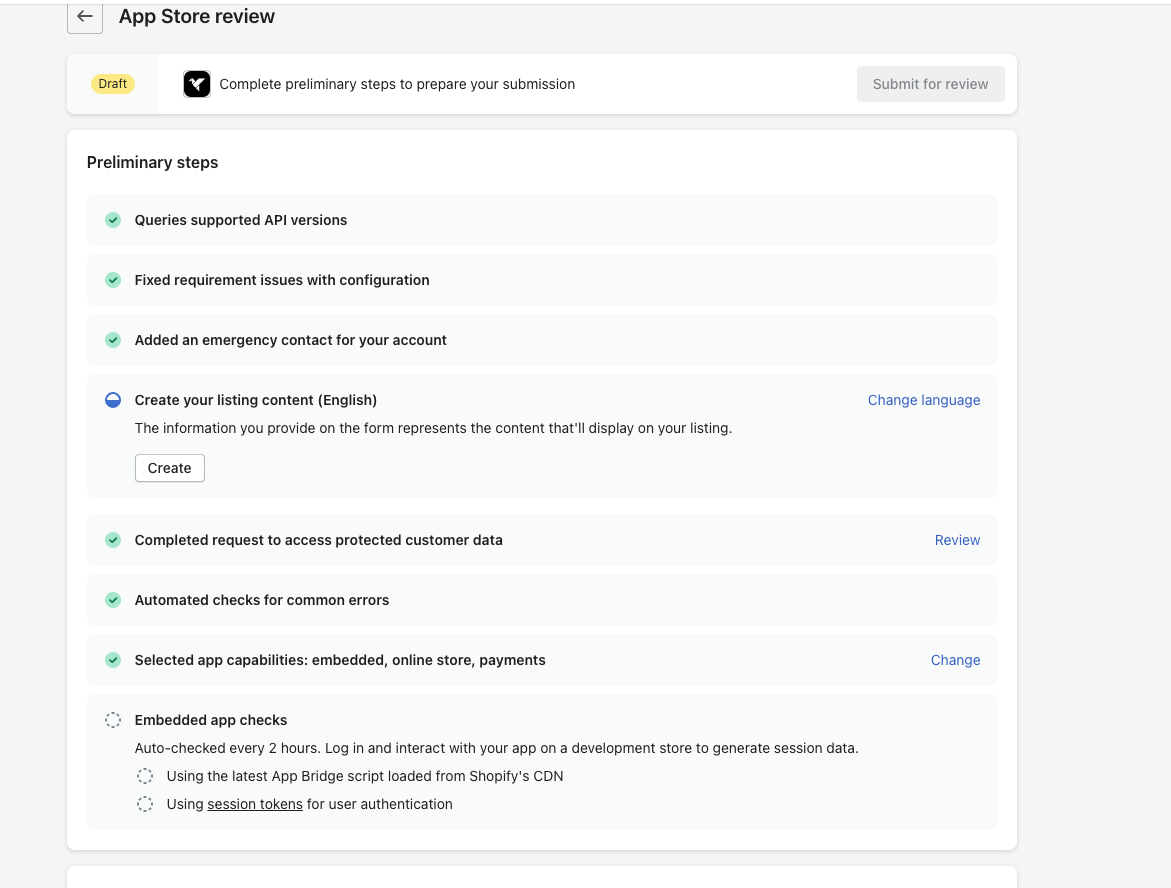Open the Change language link
This screenshot has height=888, width=1171.
click(923, 400)
